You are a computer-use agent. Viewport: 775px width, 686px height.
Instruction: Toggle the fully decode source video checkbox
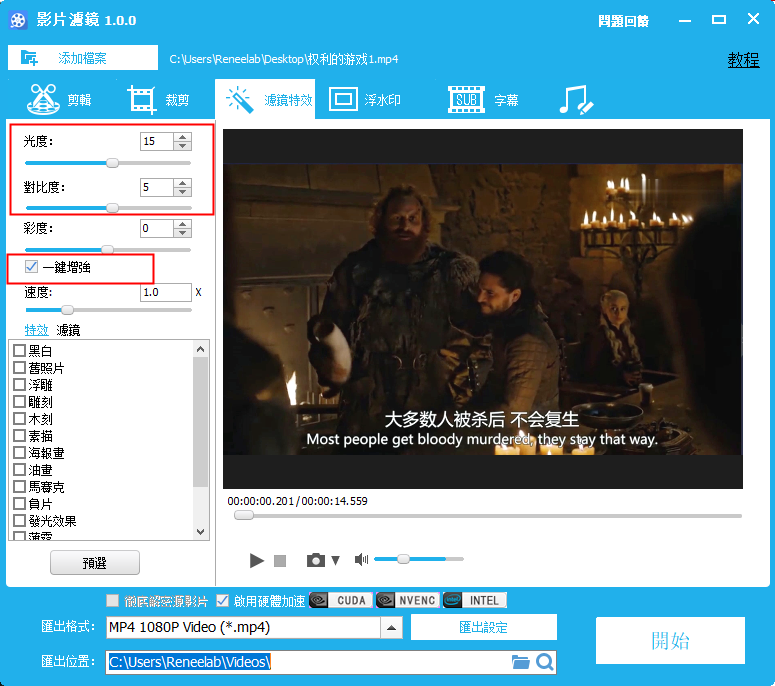113,600
